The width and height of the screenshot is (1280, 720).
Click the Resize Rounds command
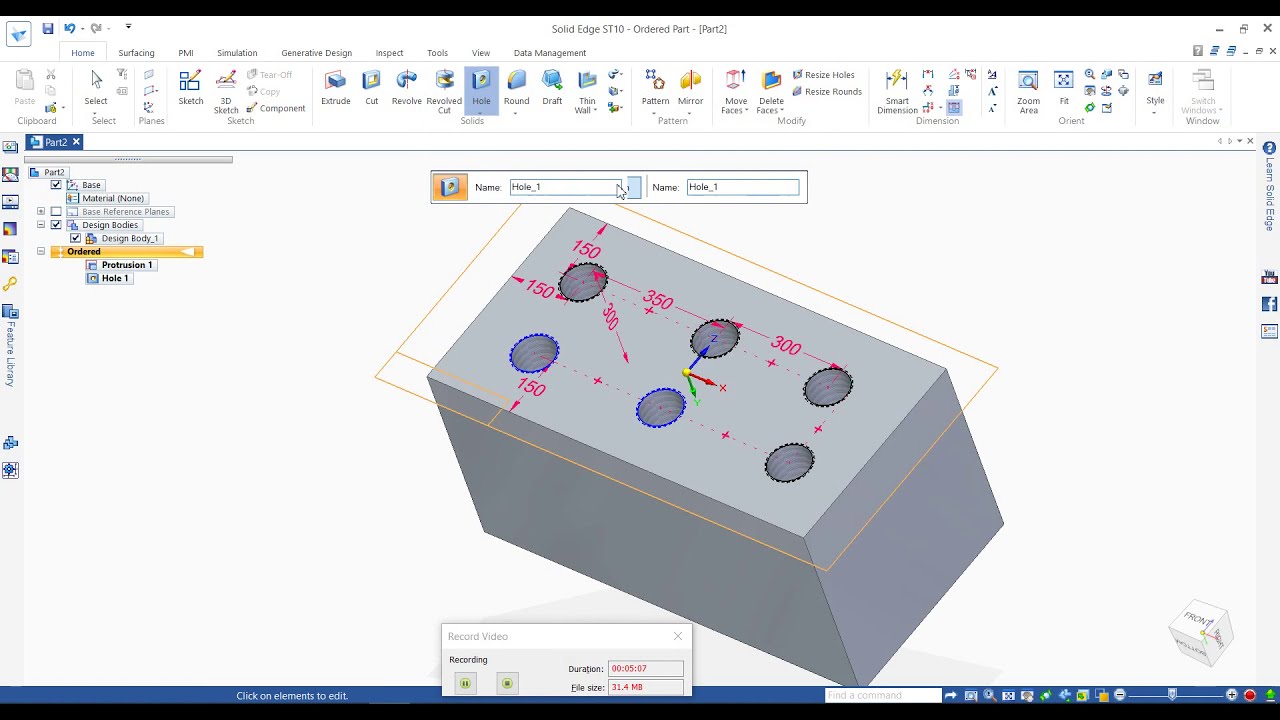coord(826,92)
